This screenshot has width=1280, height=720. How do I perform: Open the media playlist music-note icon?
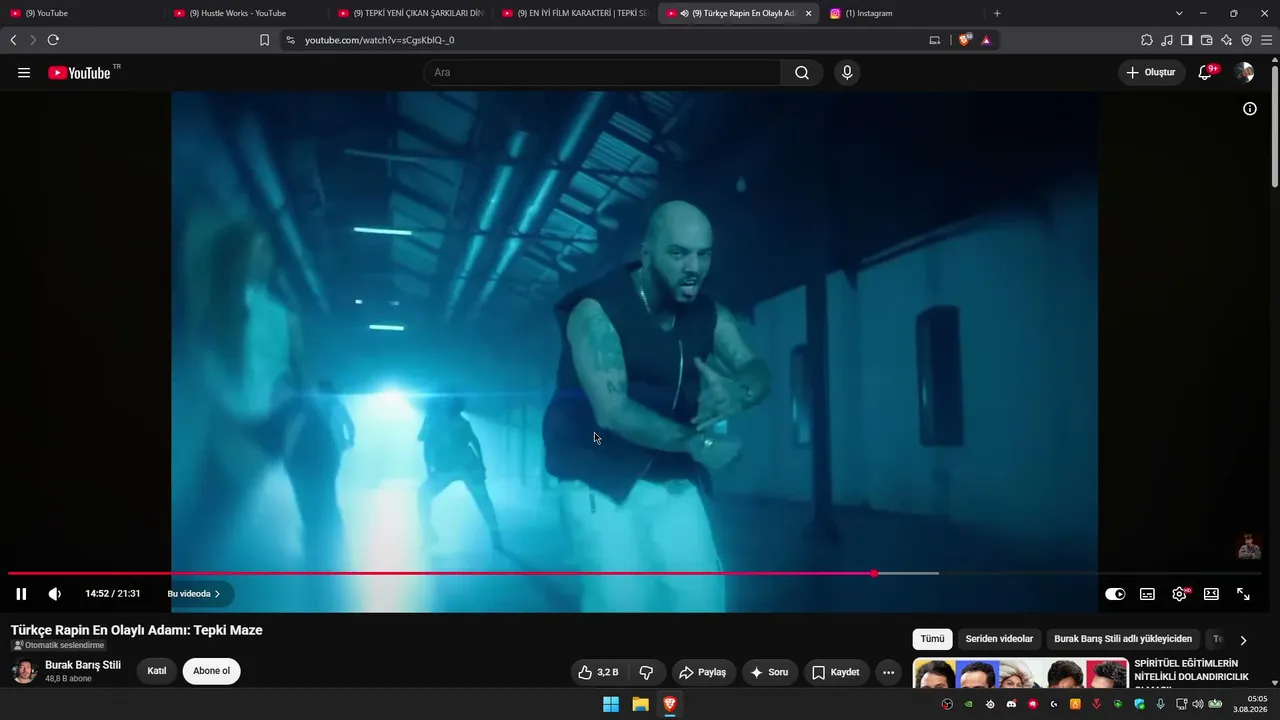pos(1167,40)
